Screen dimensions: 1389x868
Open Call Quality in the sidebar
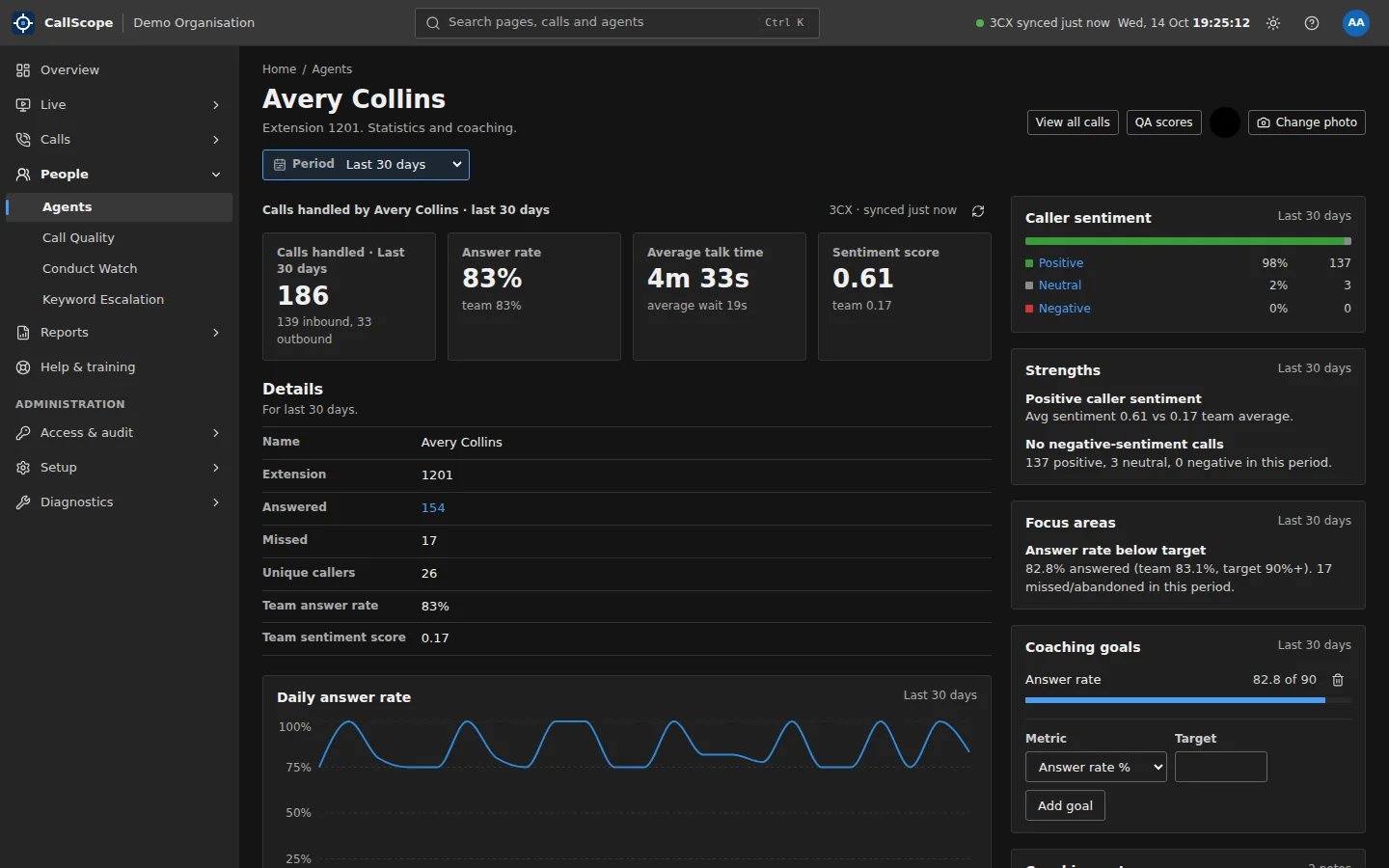pyautogui.click(x=120, y=238)
